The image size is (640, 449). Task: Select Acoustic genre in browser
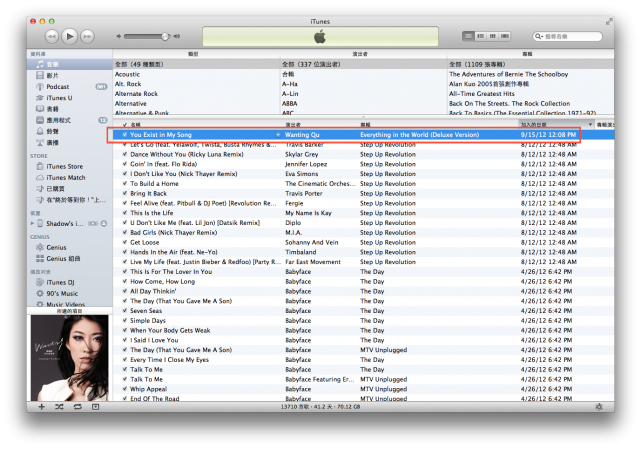196,74
